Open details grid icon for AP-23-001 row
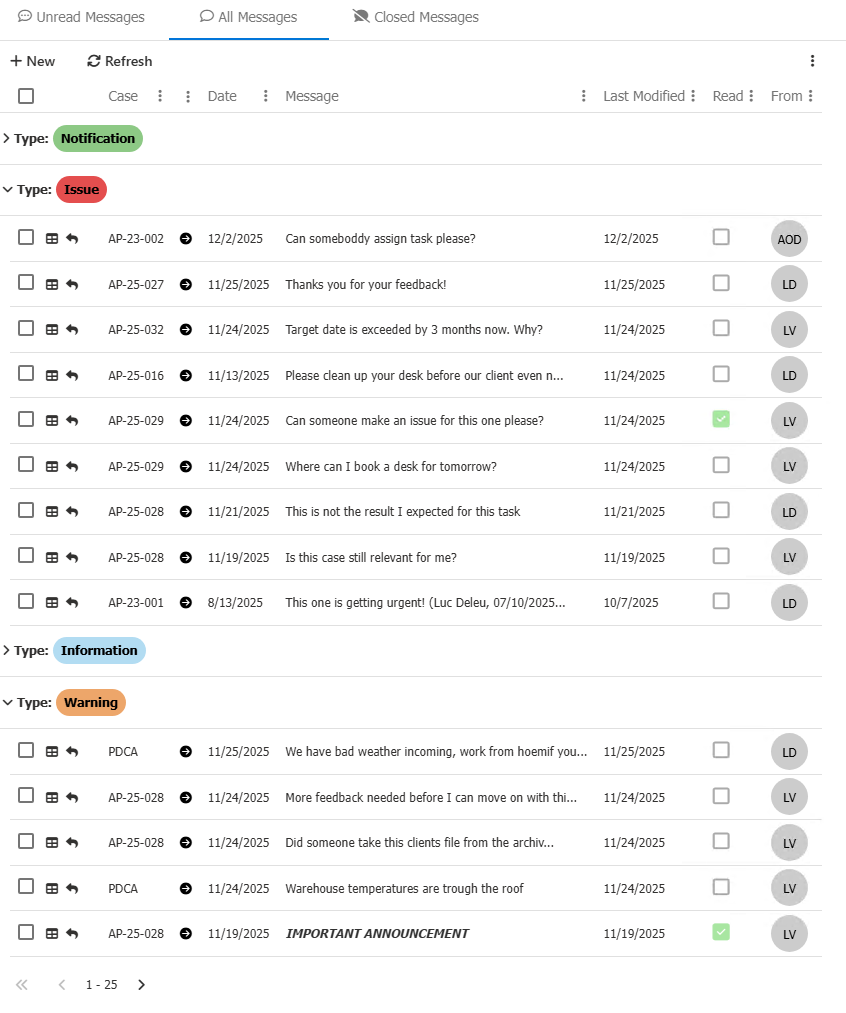Screen dimensions: 846x1013 (52, 603)
